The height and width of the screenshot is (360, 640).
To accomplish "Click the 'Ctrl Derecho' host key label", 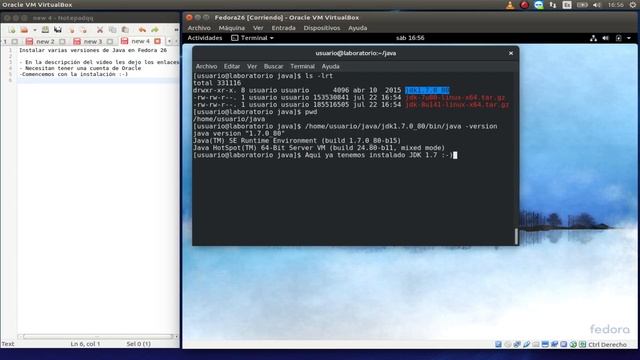I will 607,344.
